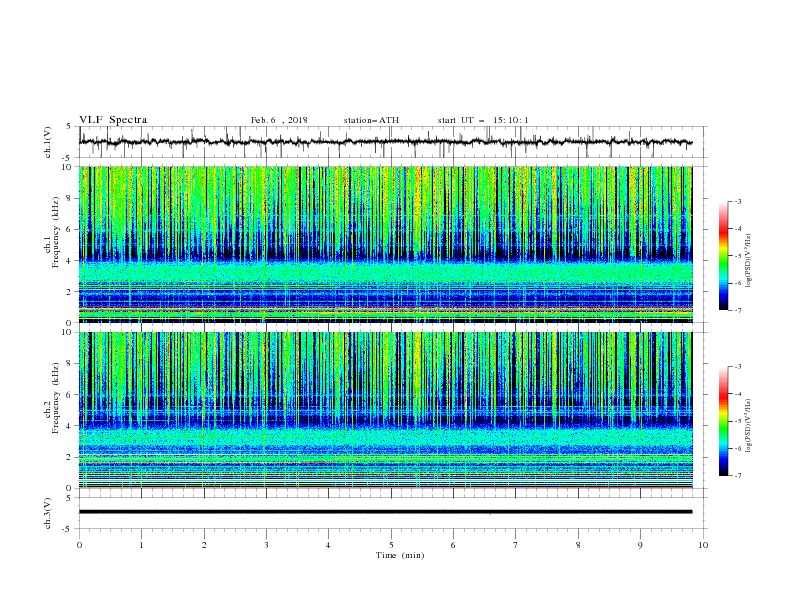Click the ch.2 "Frequency (kHz)" axis label
This screenshot has height=612, width=792.
click(x=55, y=398)
